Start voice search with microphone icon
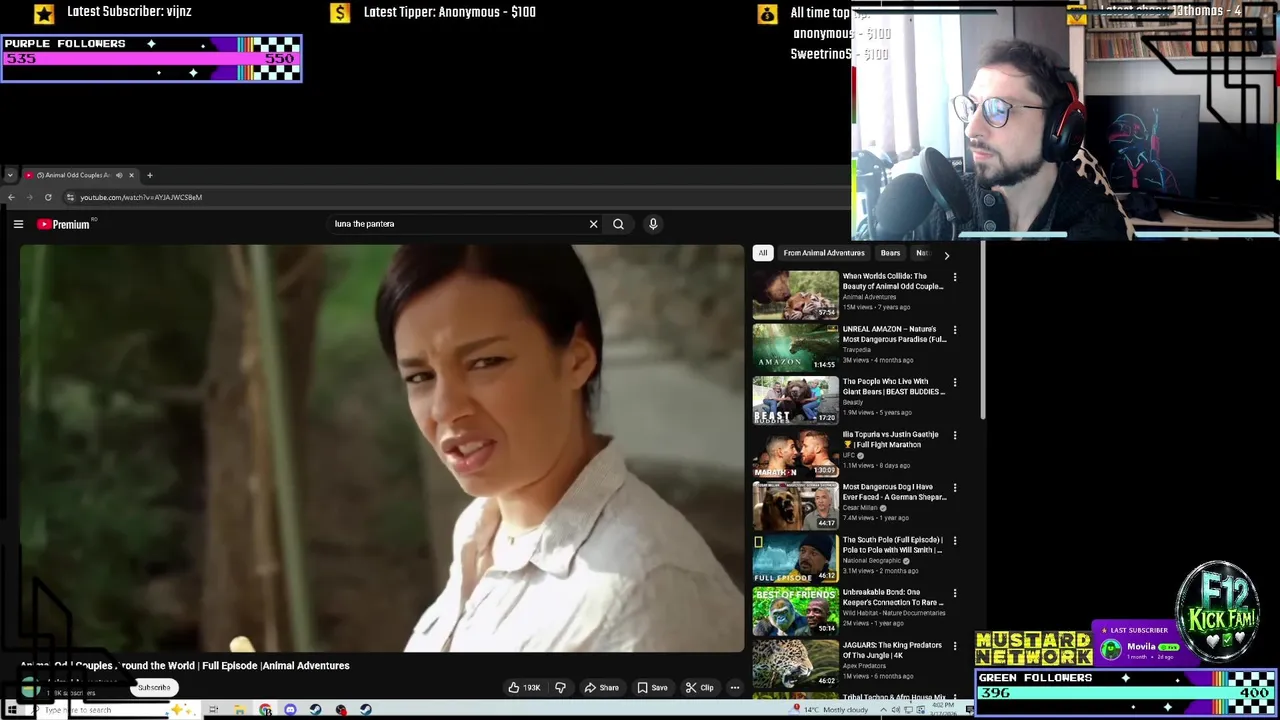The width and height of the screenshot is (1280, 720). pyautogui.click(x=653, y=224)
